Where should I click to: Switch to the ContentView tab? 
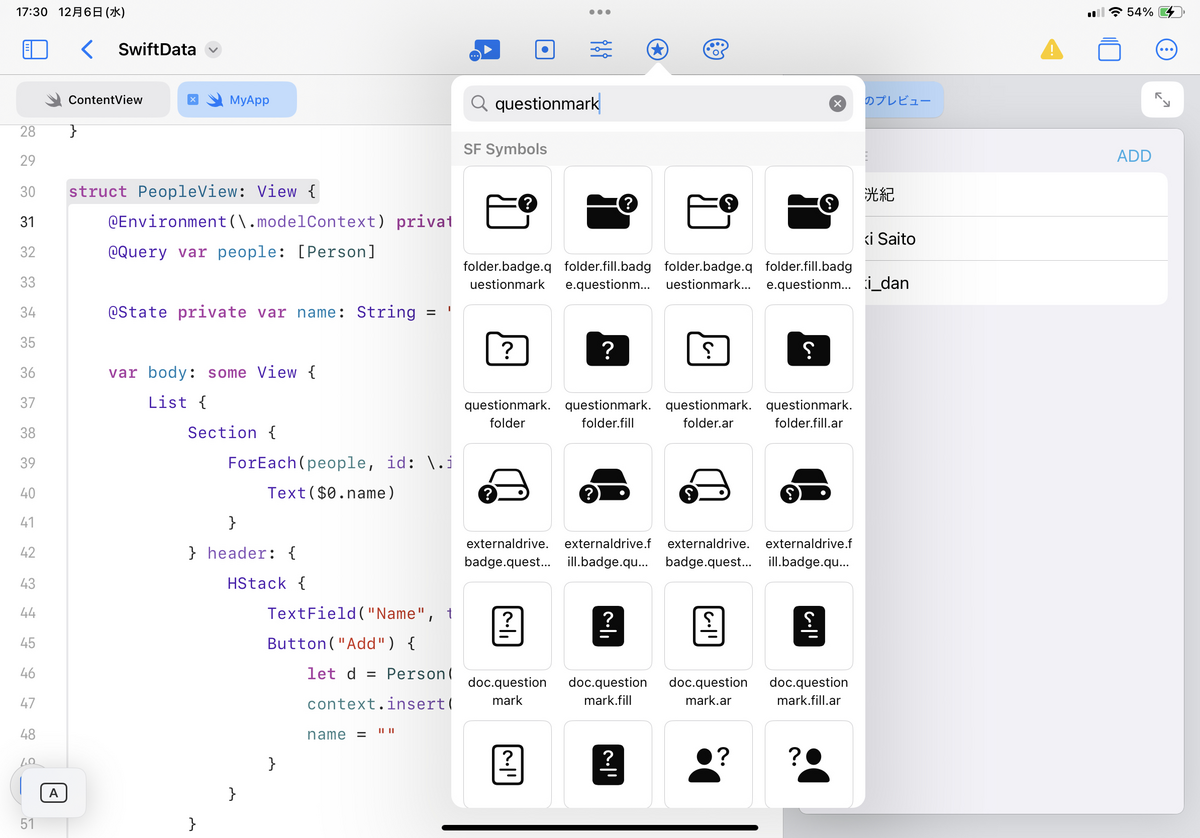[x=93, y=100]
